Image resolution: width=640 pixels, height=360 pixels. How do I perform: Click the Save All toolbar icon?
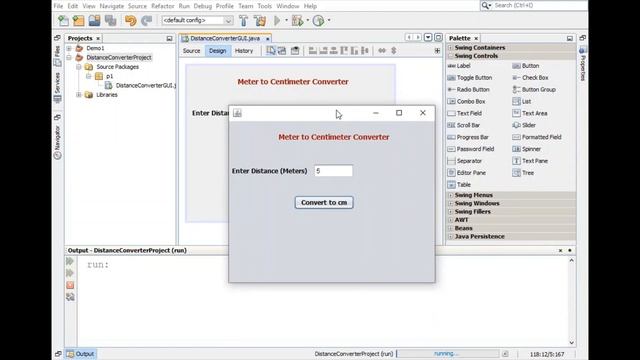coord(111,20)
